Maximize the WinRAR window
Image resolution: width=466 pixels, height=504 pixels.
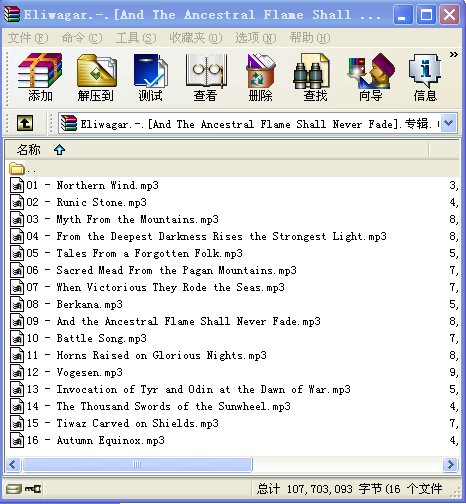[x=426, y=15]
